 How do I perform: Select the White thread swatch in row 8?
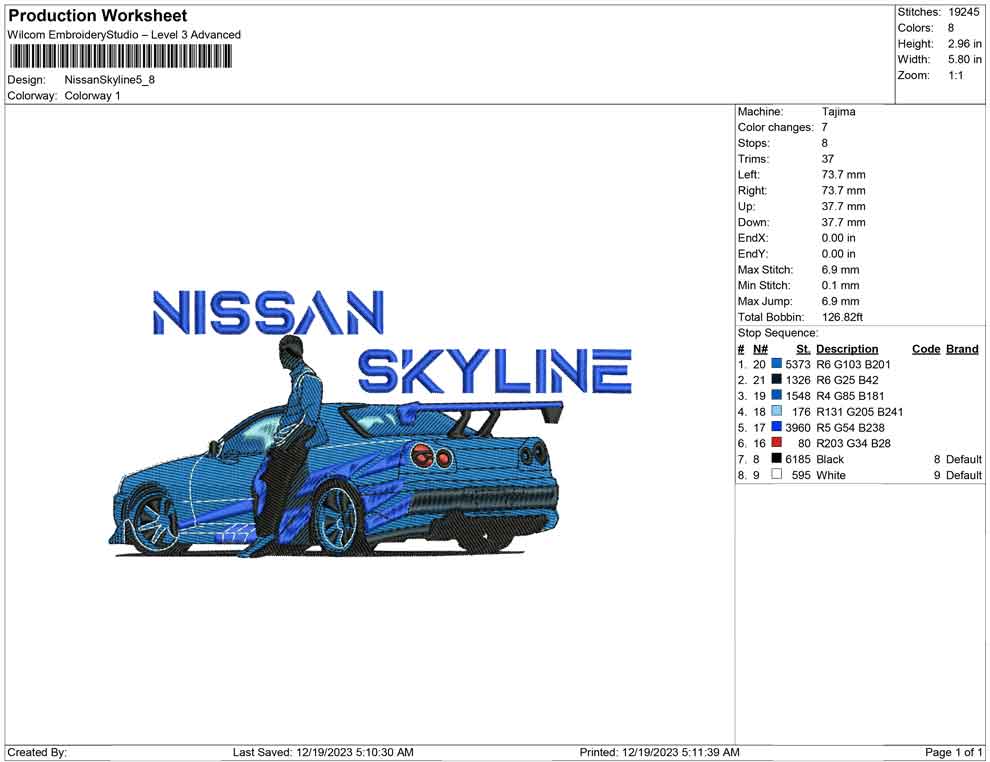click(776, 475)
